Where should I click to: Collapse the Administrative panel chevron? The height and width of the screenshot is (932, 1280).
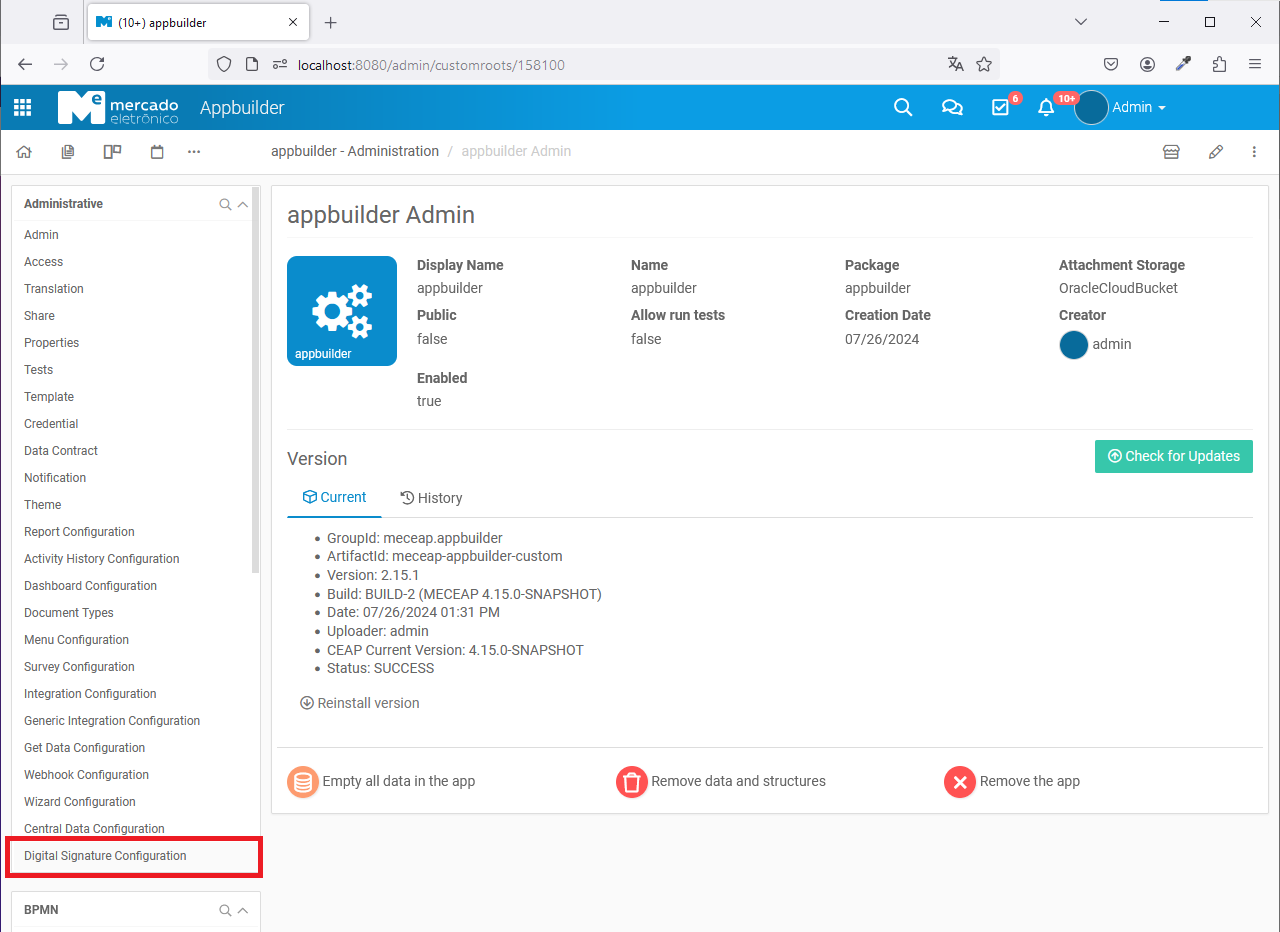point(242,204)
